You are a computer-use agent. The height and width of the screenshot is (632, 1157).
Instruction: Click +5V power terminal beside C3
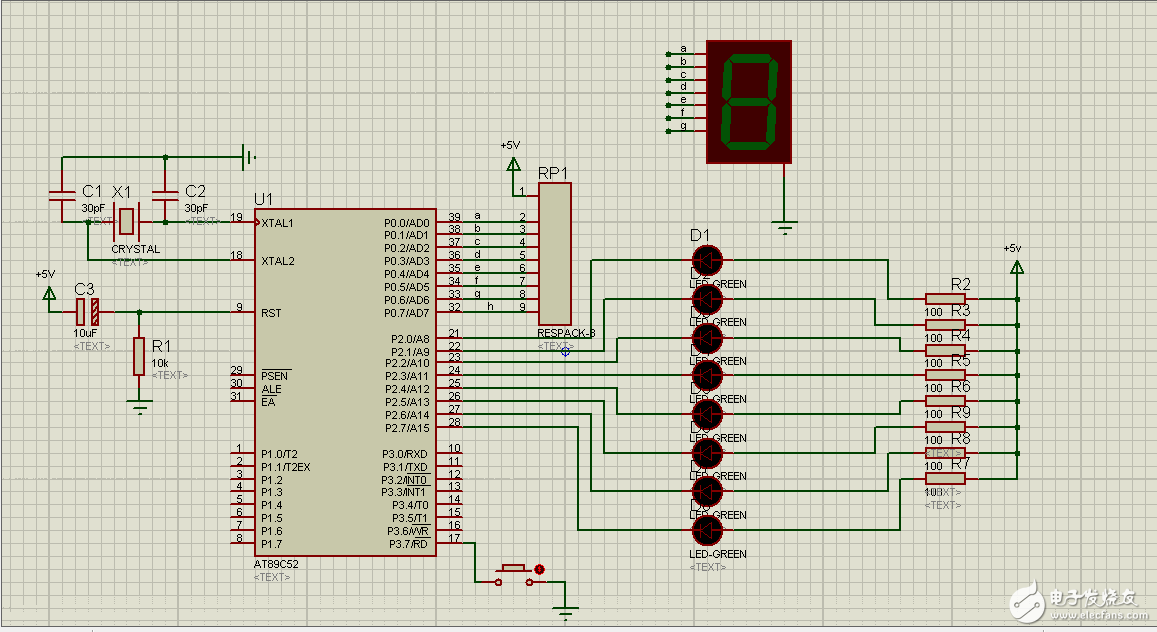point(49,293)
